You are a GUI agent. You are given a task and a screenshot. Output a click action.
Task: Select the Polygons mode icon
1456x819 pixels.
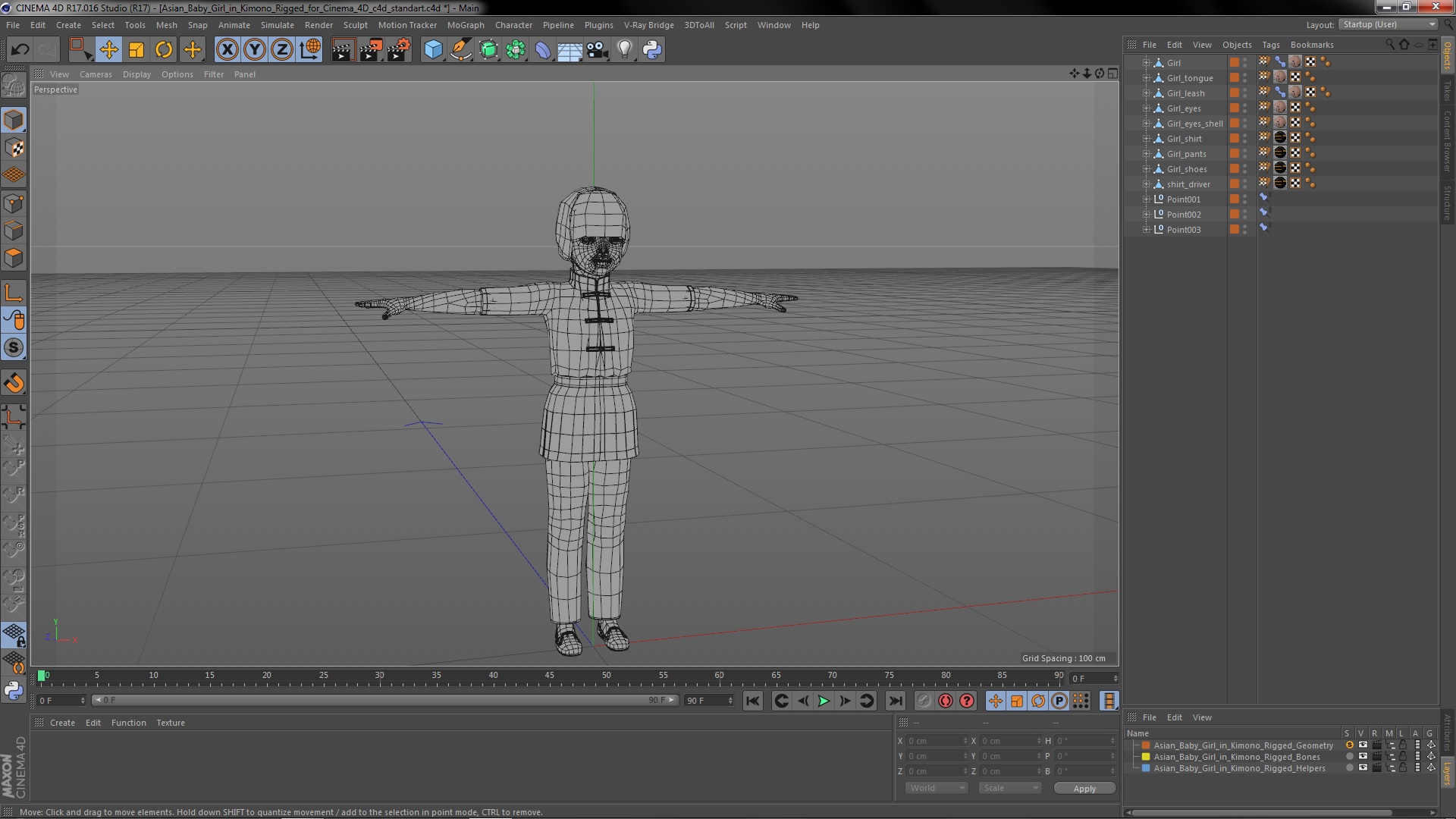pyautogui.click(x=14, y=258)
